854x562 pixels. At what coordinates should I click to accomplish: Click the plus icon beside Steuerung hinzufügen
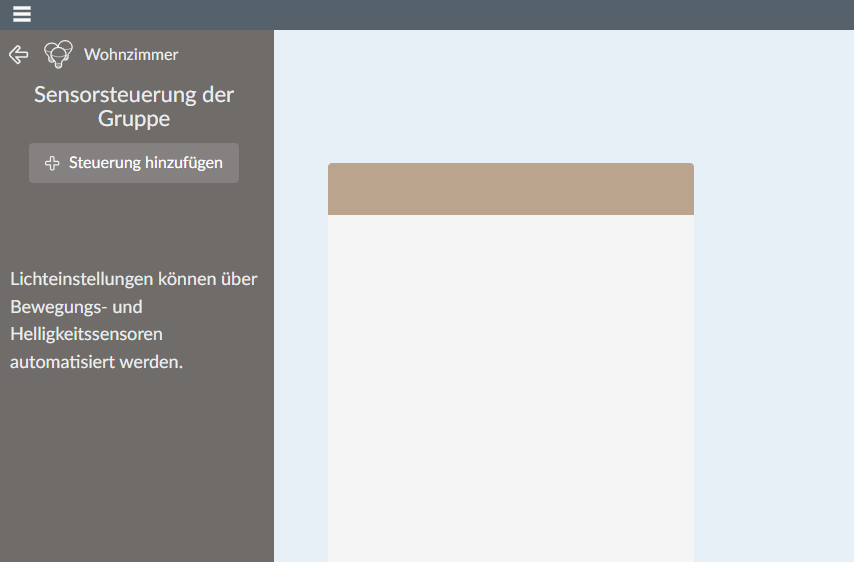pyautogui.click(x=53, y=163)
